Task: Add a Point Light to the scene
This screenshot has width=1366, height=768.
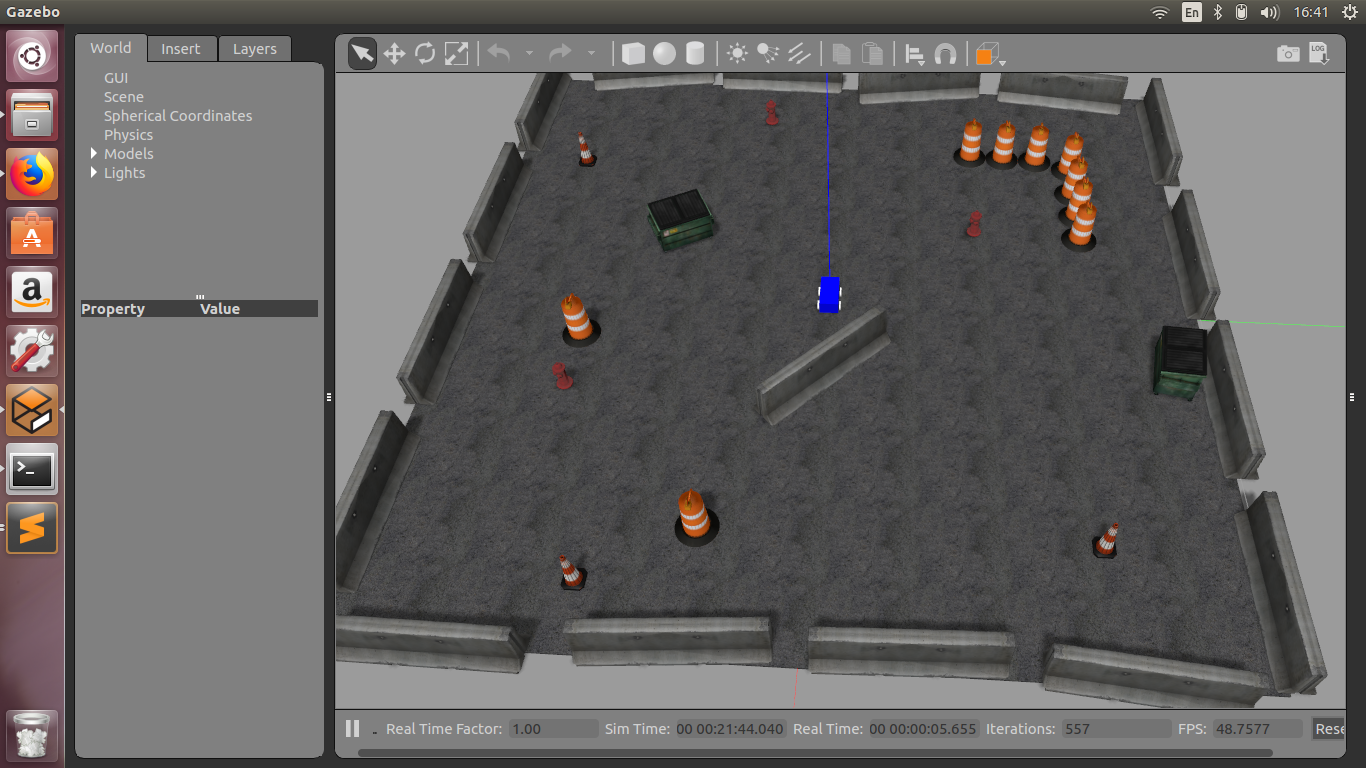Action: (737, 53)
